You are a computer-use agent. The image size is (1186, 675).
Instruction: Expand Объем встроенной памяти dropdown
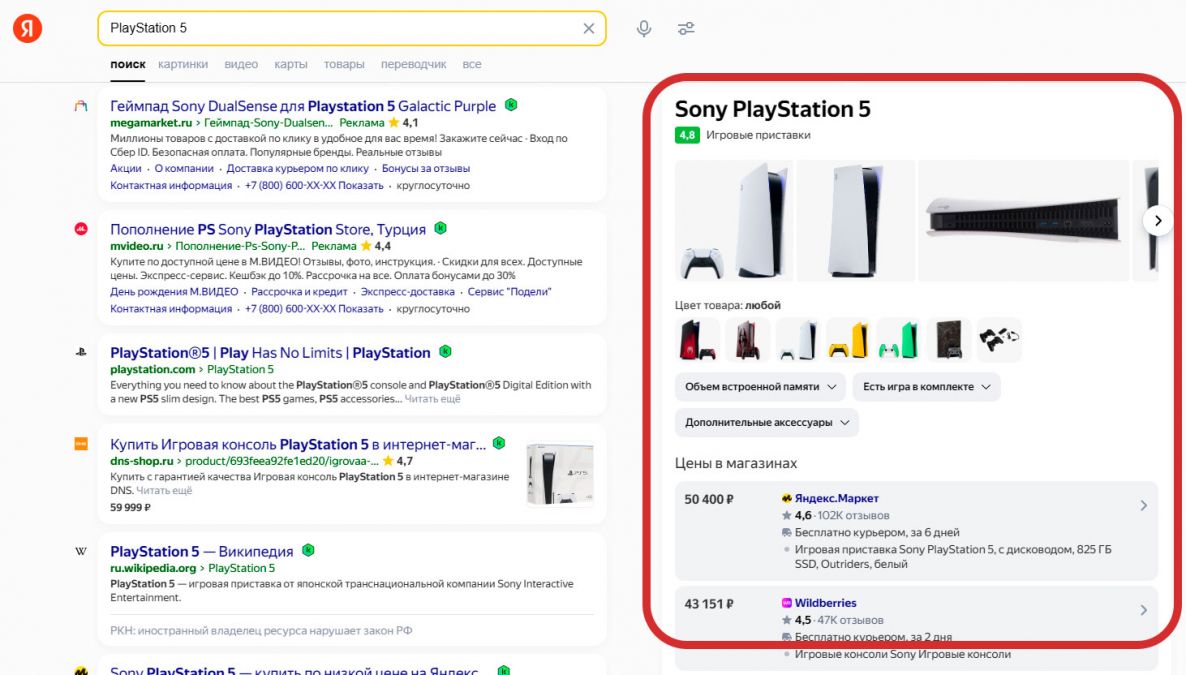[x=761, y=387]
